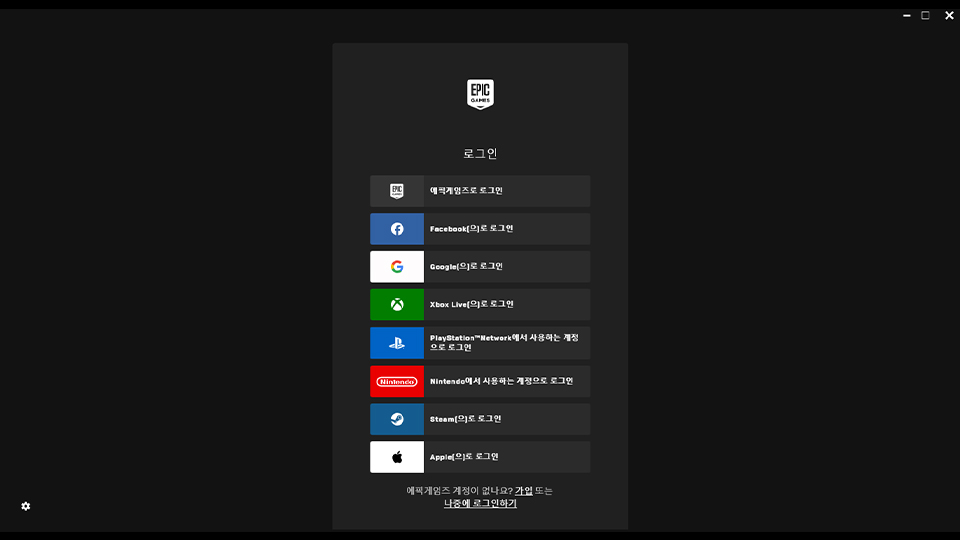This screenshot has width=960, height=540.
Task: Click the Apple logo icon
Action: [397, 457]
